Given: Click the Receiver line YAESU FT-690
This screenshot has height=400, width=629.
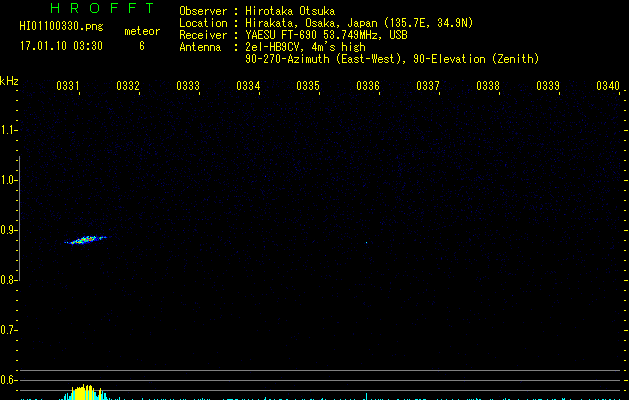Looking at the screenshot, I should (x=326, y=35).
